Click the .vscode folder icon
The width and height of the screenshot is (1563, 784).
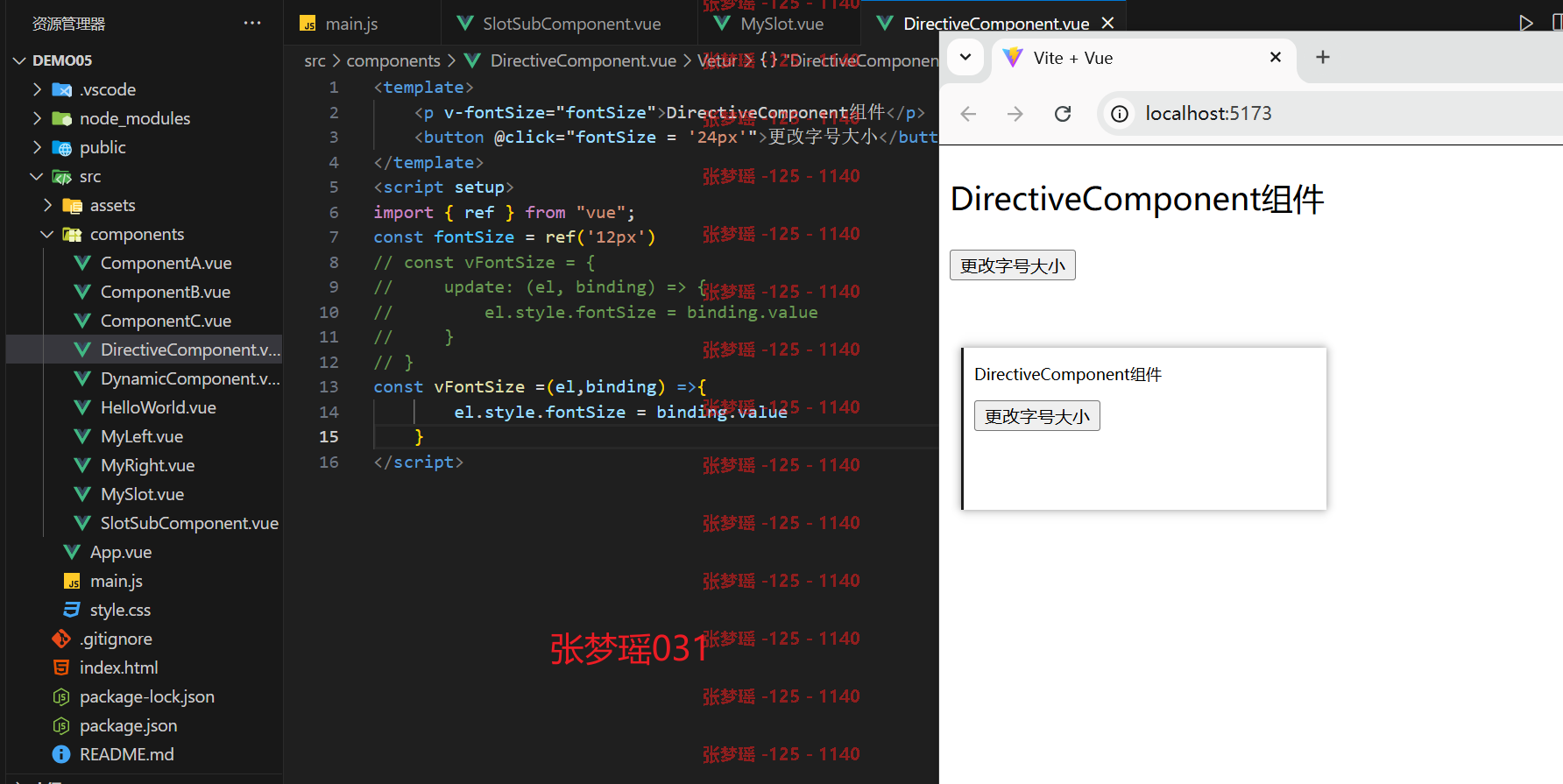pyautogui.click(x=61, y=89)
